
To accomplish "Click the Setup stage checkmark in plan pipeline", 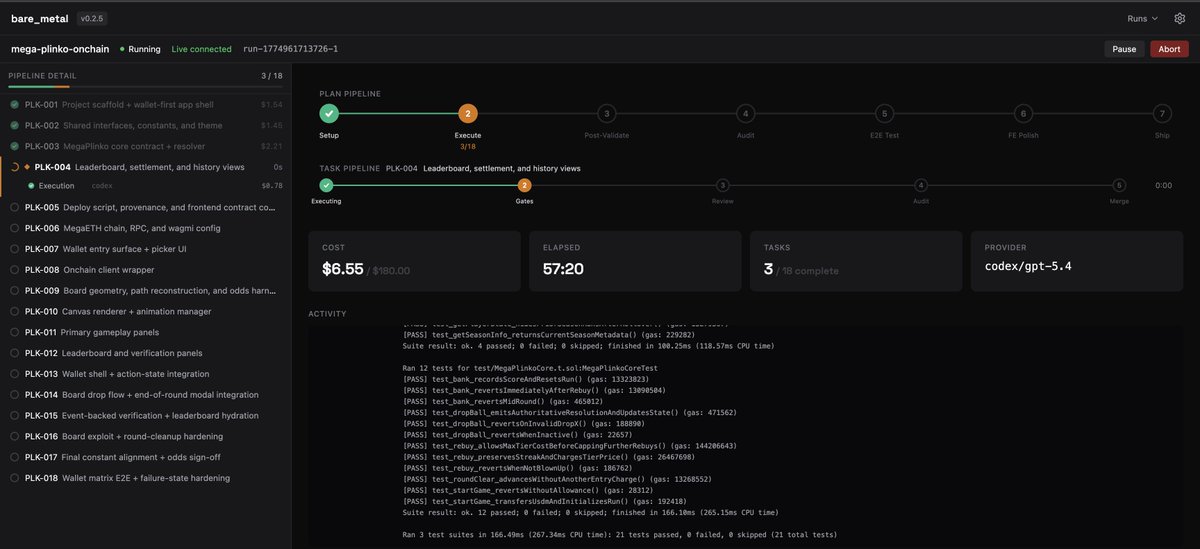I will [x=329, y=113].
